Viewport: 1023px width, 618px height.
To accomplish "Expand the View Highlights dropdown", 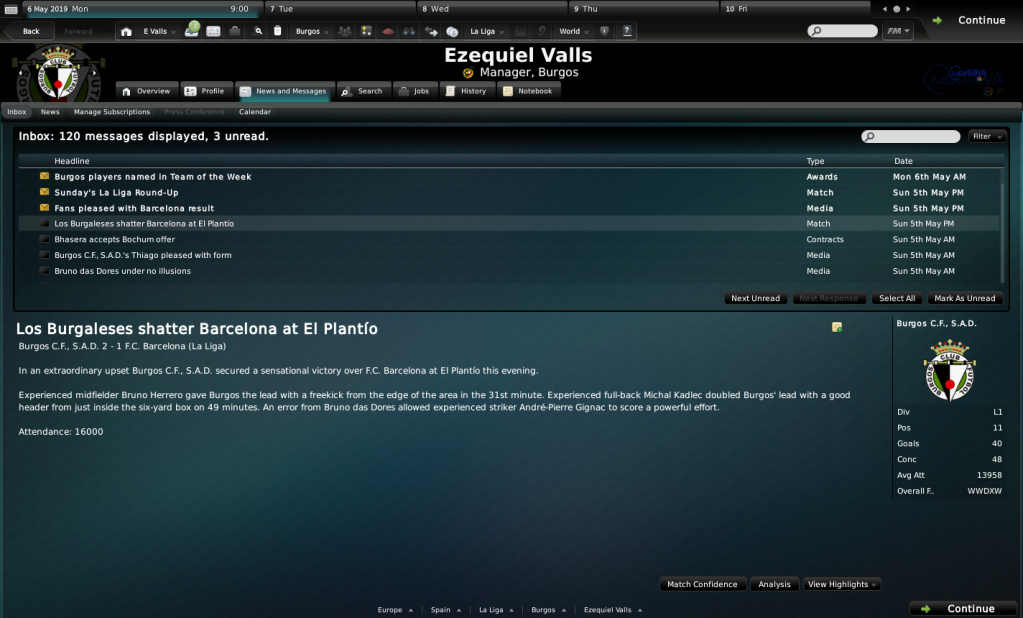I will click(842, 584).
